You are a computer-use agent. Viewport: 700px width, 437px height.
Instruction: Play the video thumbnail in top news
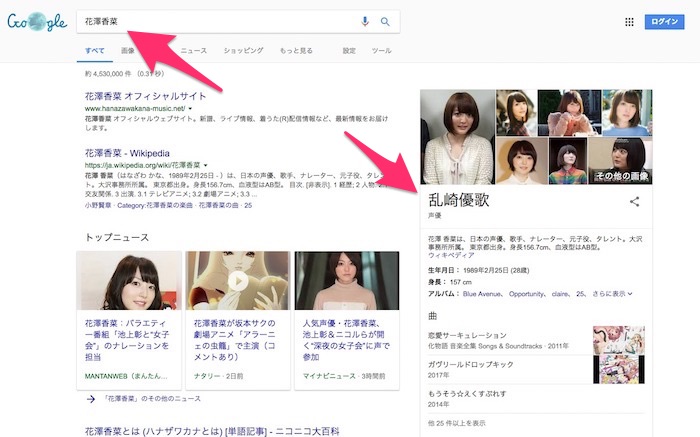click(x=238, y=281)
